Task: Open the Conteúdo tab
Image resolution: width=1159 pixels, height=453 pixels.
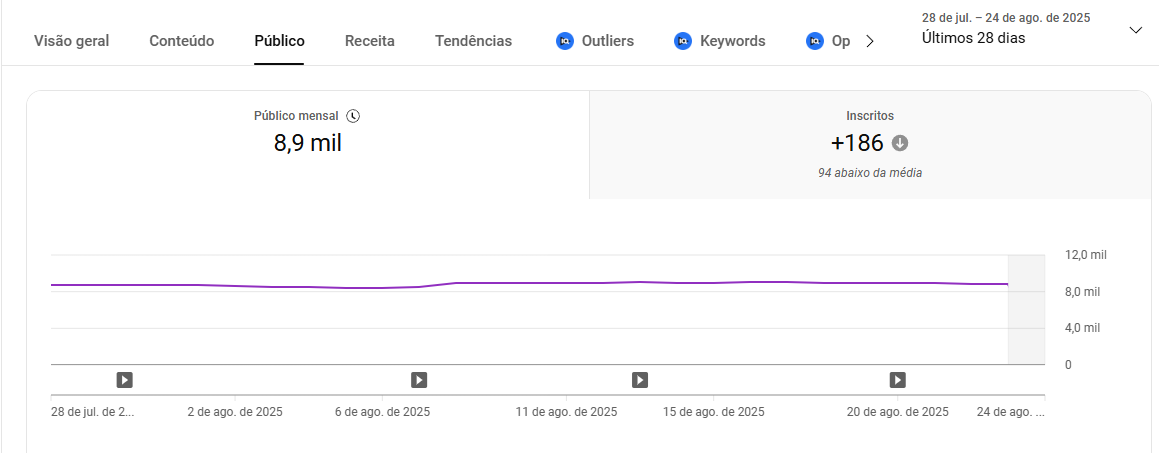Action: 182,41
